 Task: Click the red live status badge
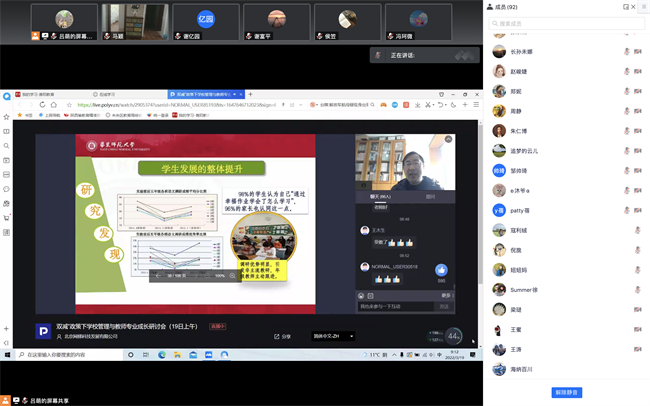point(218,326)
